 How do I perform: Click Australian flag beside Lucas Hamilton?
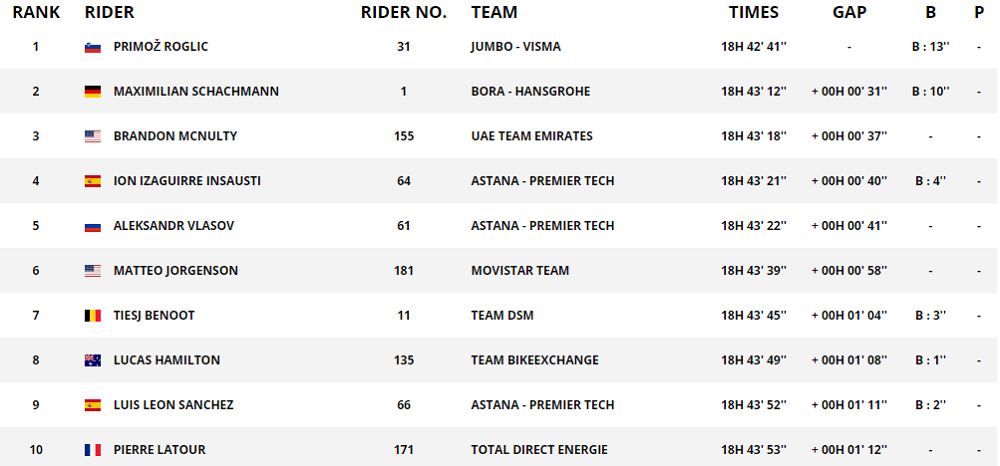[92, 361]
